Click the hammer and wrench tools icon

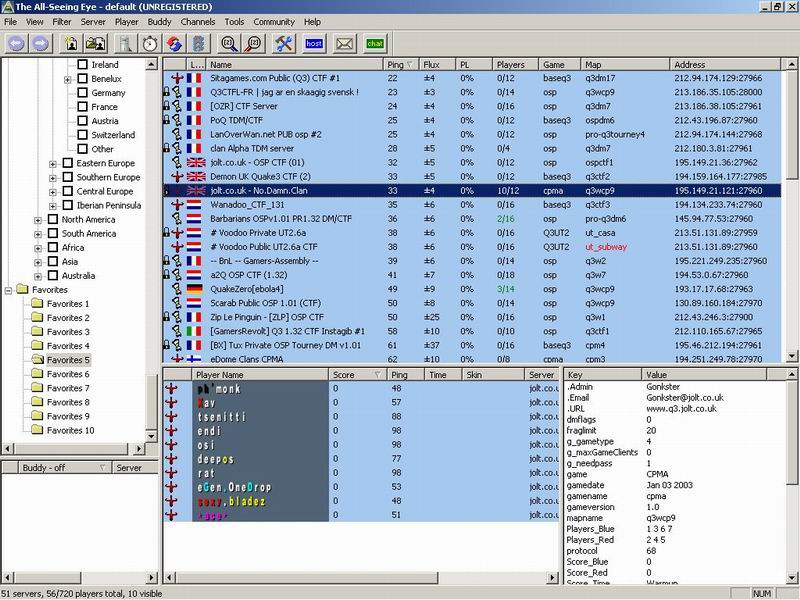(x=284, y=43)
